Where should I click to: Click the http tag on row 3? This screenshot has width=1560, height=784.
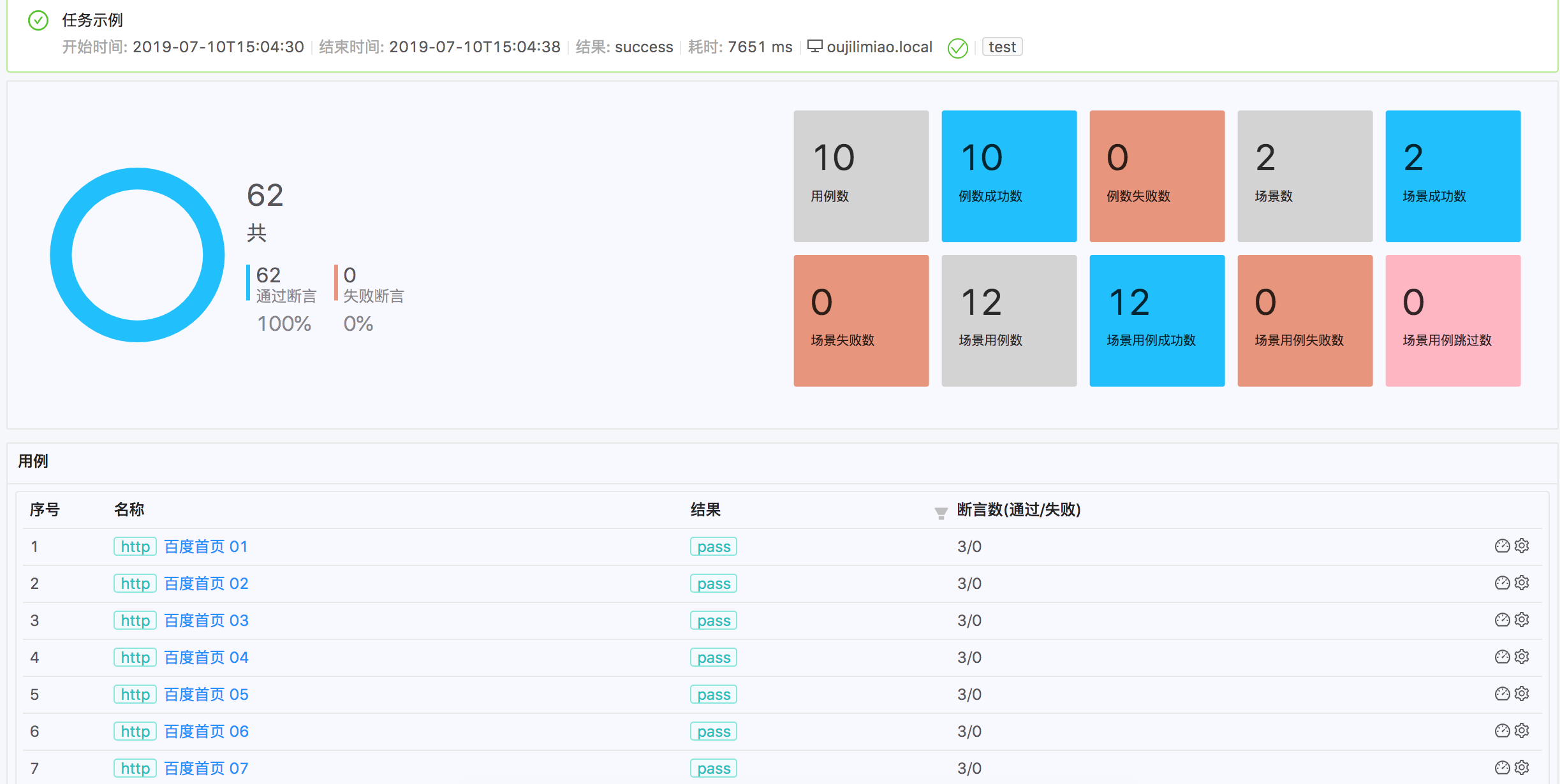(135, 621)
